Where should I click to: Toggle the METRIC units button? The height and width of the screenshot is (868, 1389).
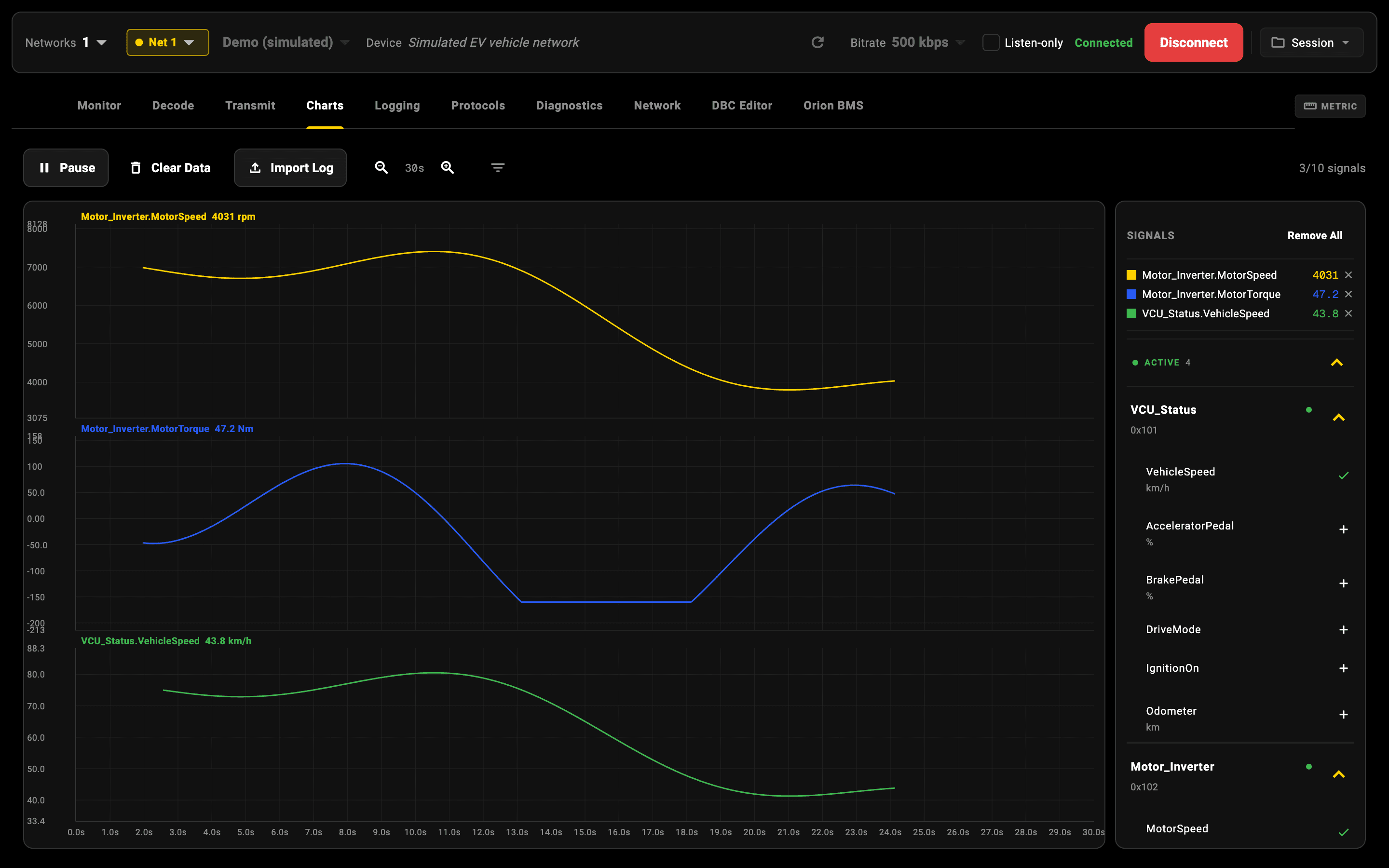click(1330, 106)
